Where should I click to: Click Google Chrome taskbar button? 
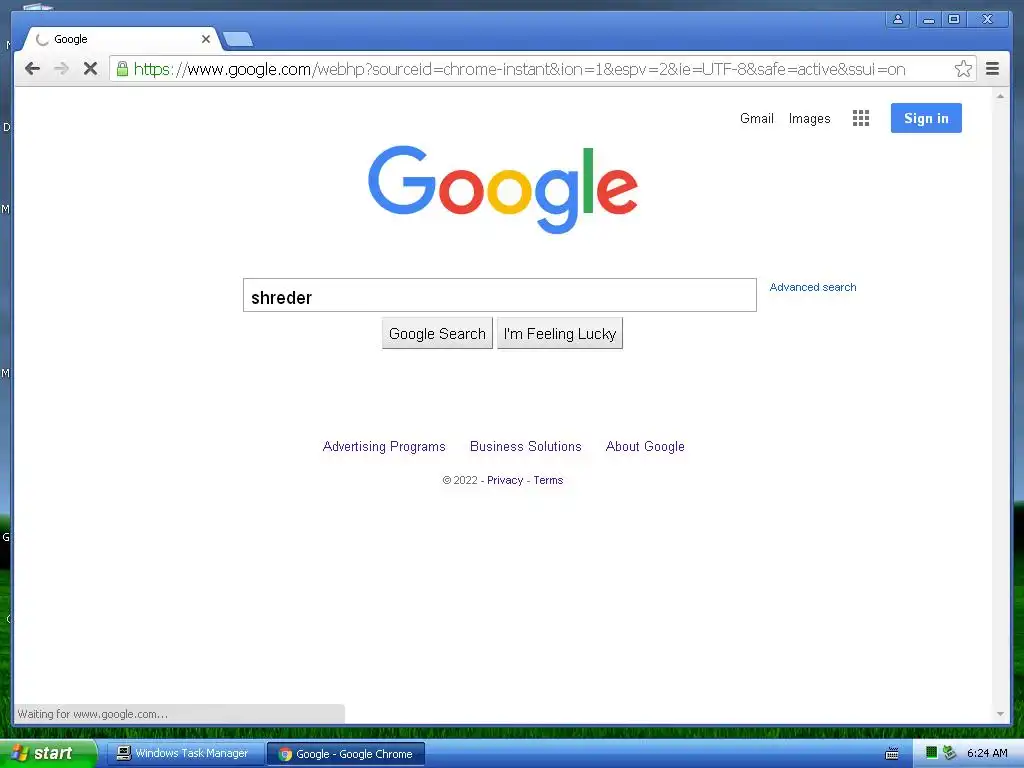[346, 754]
